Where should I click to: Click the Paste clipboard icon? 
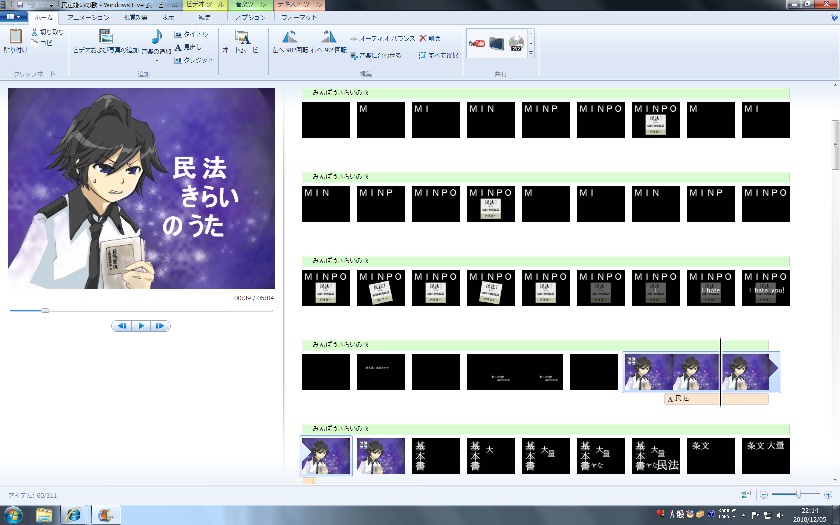coord(16,36)
